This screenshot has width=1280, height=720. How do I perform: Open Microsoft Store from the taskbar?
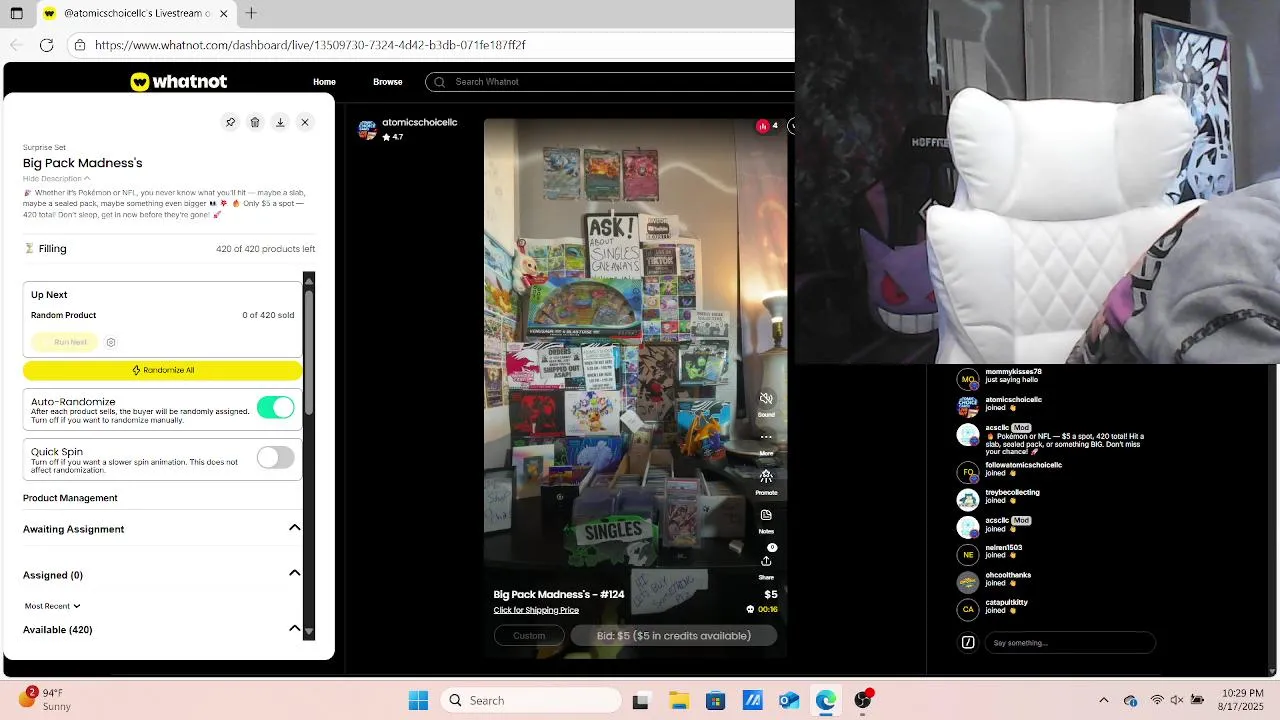click(715, 701)
